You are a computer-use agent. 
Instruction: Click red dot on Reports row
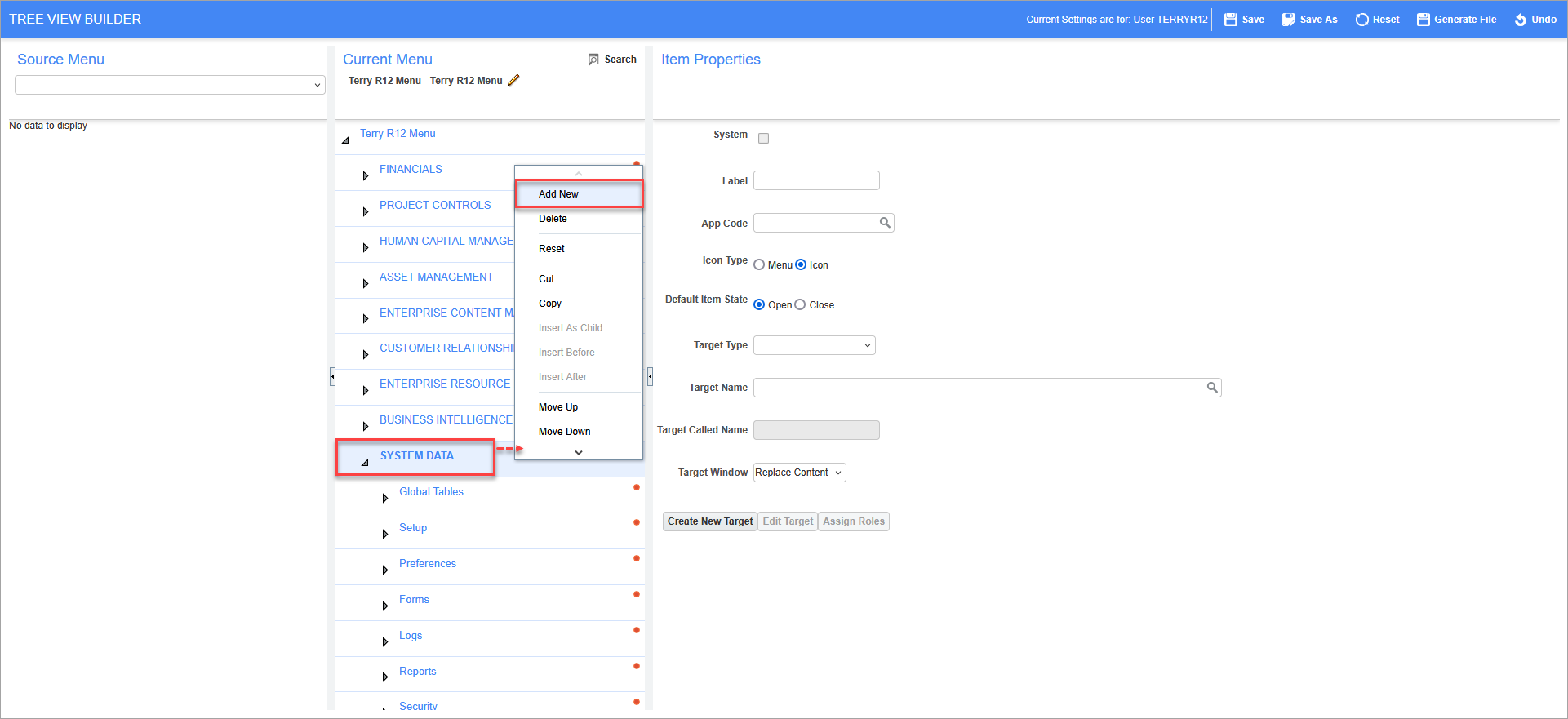click(637, 666)
